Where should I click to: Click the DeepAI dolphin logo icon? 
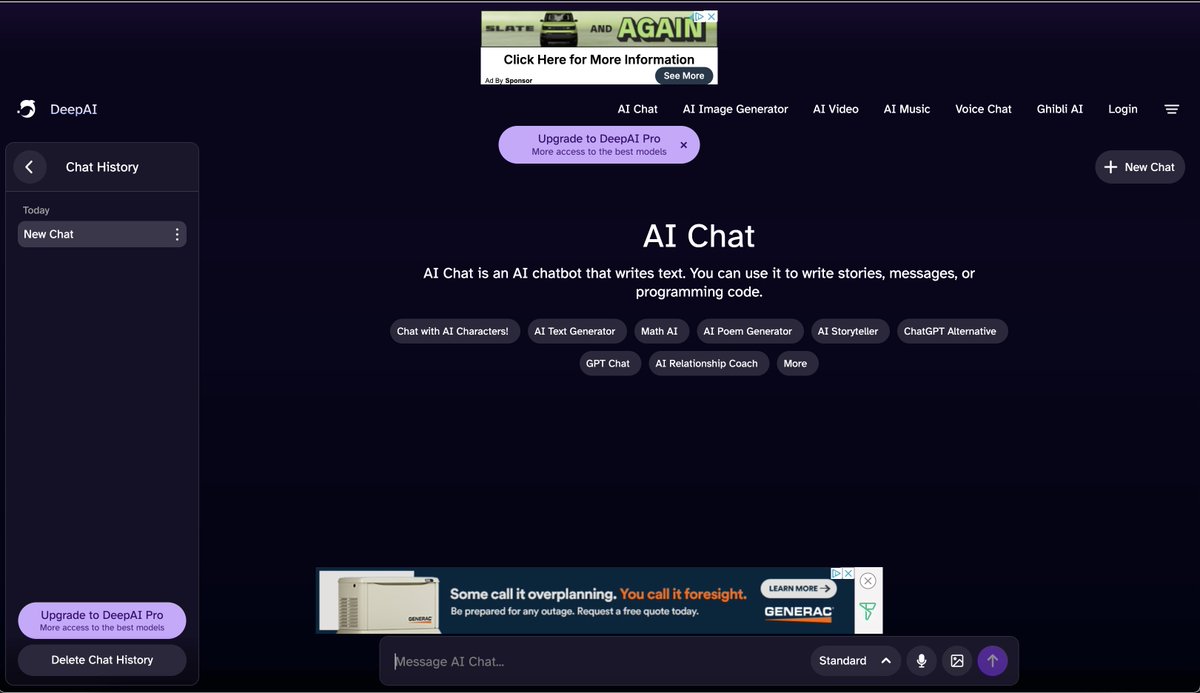(x=27, y=109)
